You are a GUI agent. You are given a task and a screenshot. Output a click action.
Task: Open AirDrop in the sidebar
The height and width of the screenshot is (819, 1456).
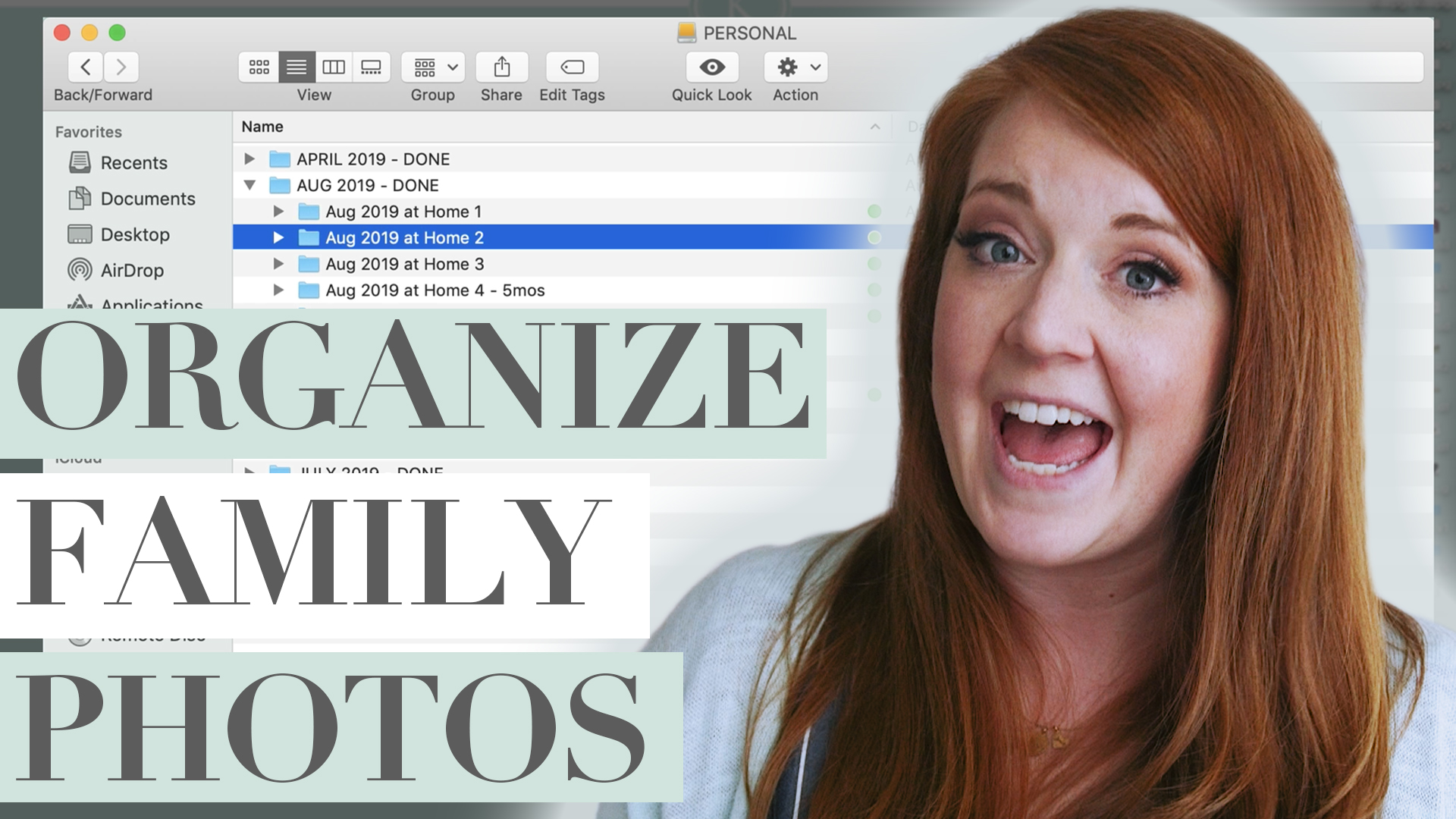pyautogui.click(x=116, y=270)
